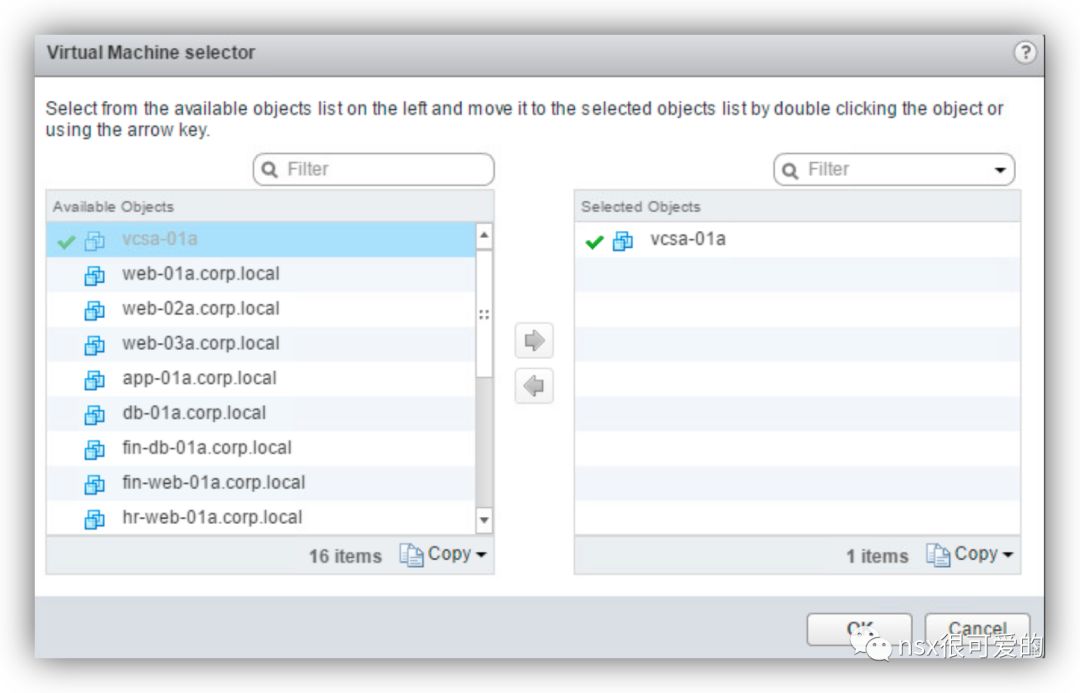Expand Copy dropdown arrow under Available Objects
Viewport: 1080px width, 693px height.
pyautogui.click(x=481, y=555)
